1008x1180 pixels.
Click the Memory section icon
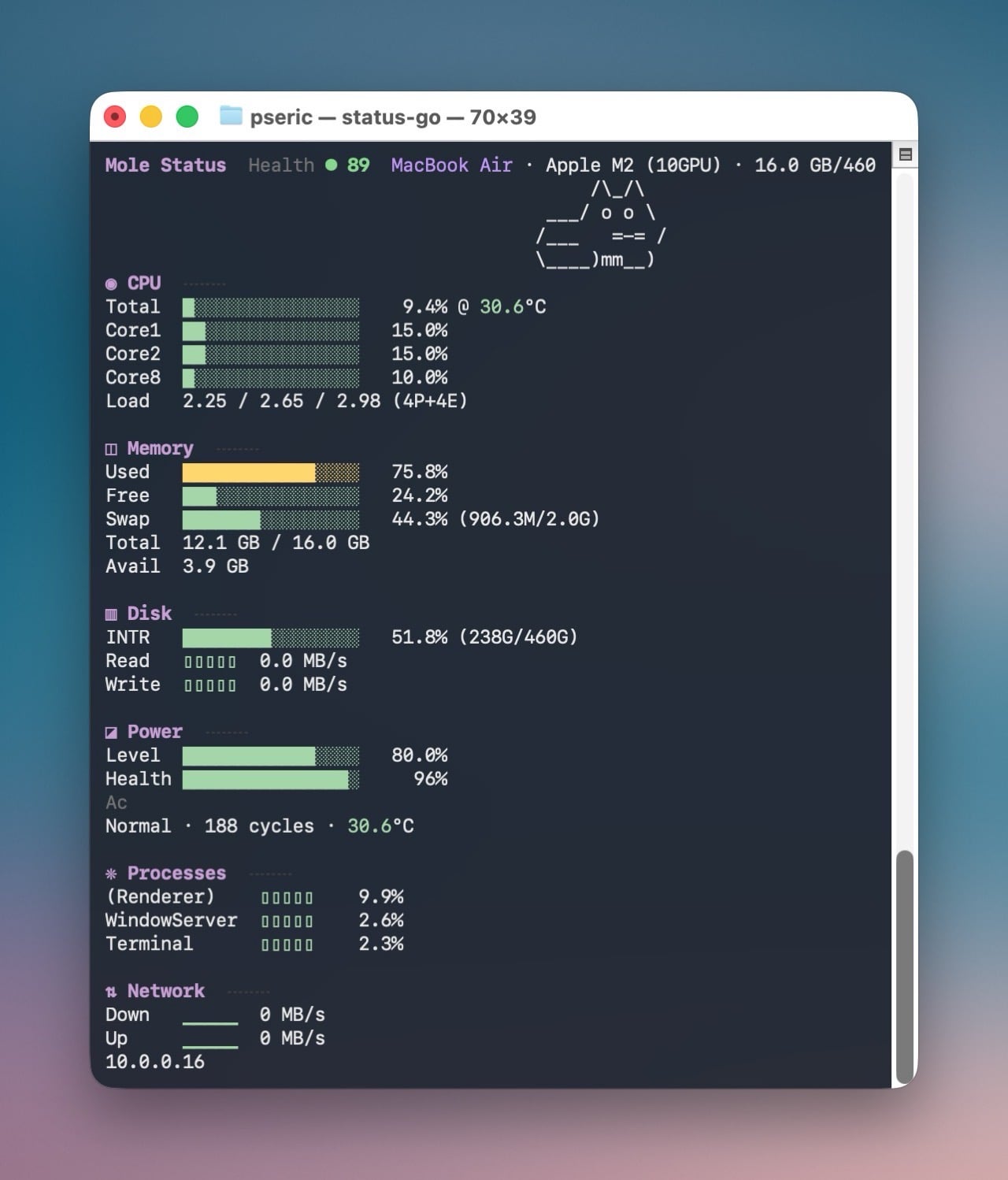click(x=111, y=449)
